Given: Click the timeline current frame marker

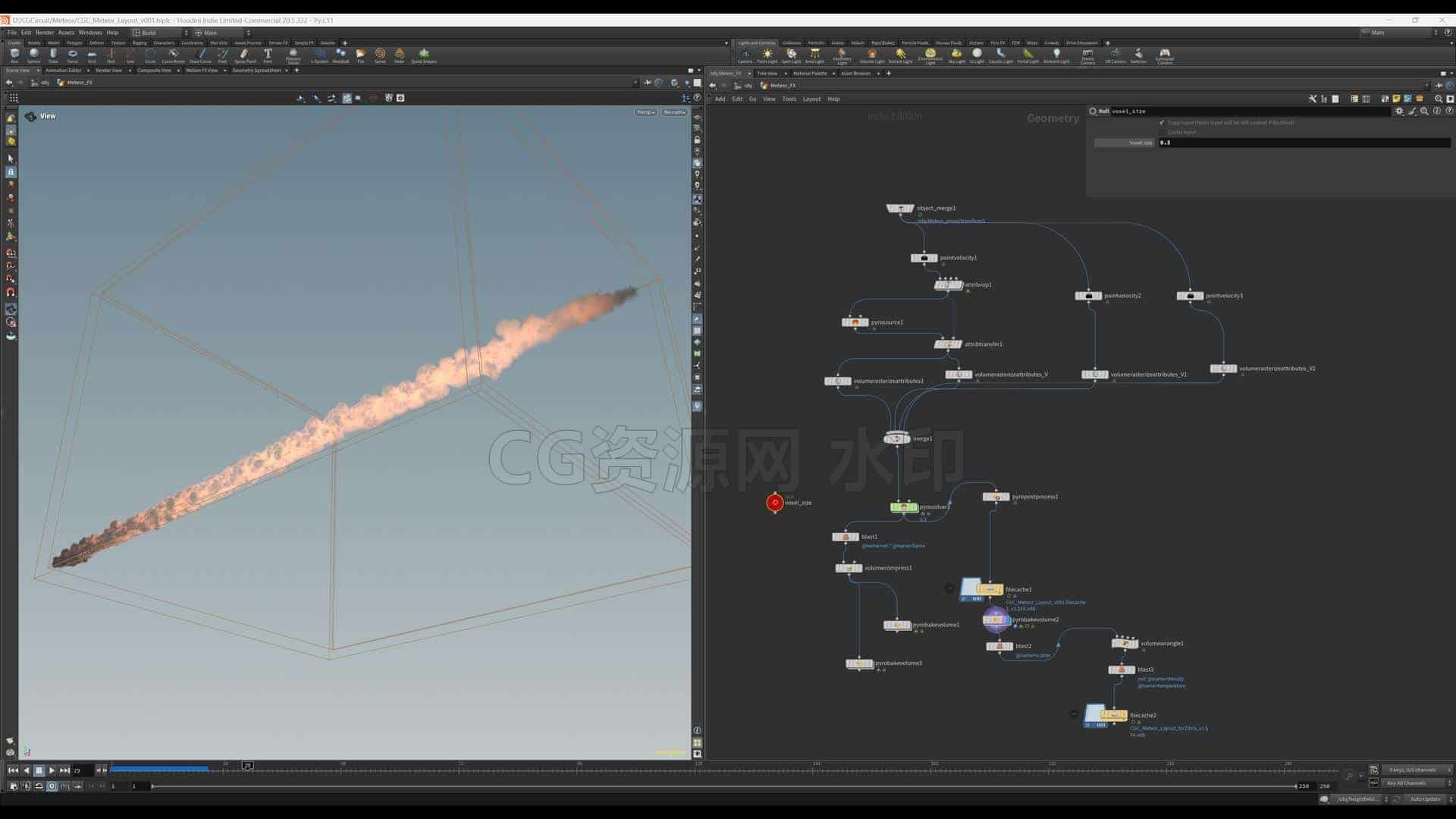Looking at the screenshot, I should 247,766.
